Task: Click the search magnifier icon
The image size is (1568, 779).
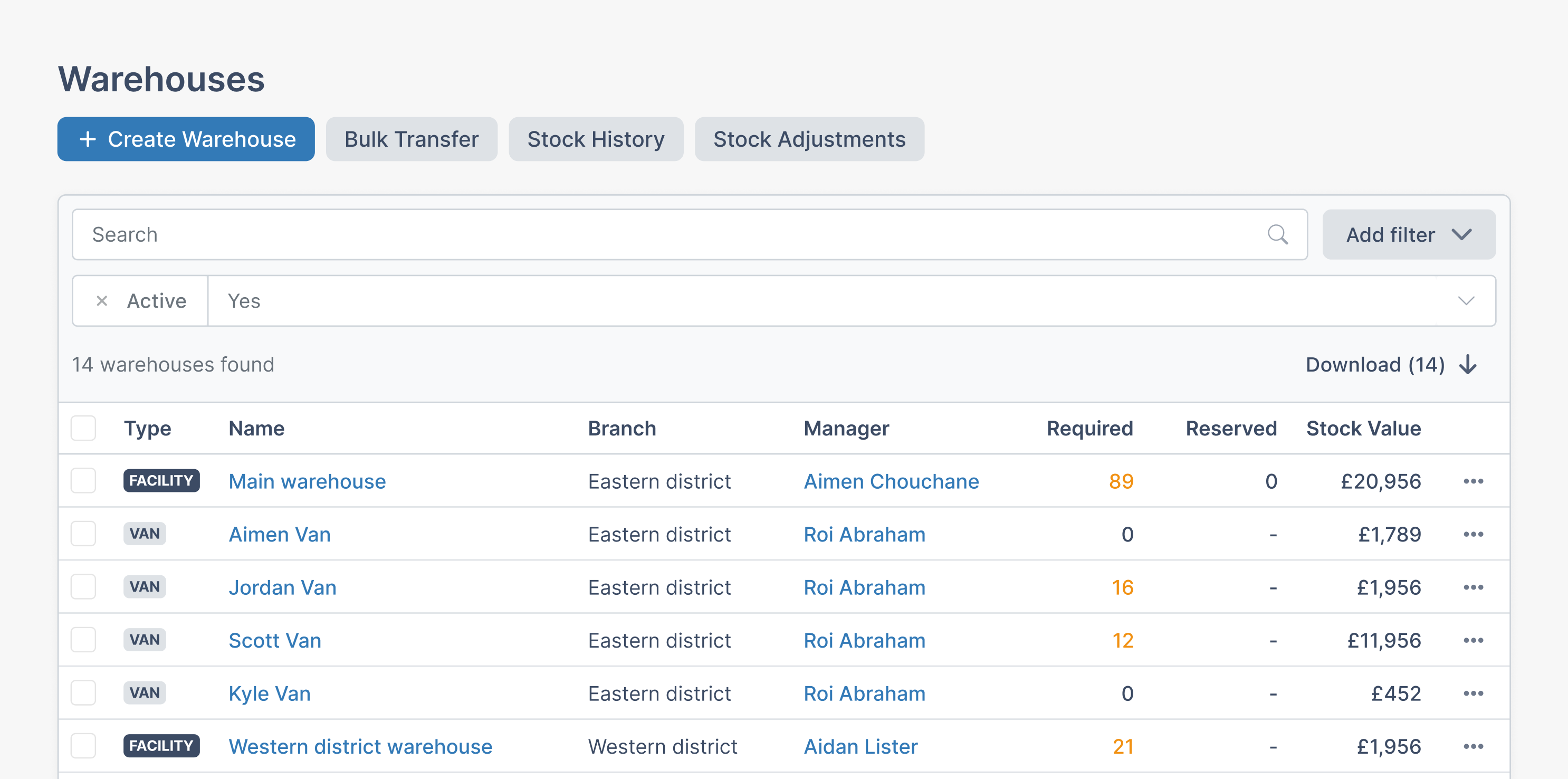Action: pos(1277,234)
